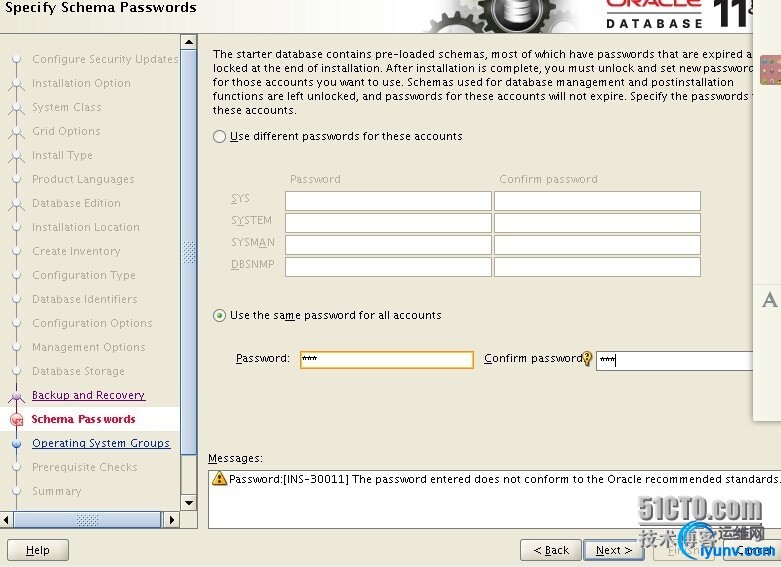Click the Configuration Type step
This screenshot has height=567, width=781.
[84, 275]
